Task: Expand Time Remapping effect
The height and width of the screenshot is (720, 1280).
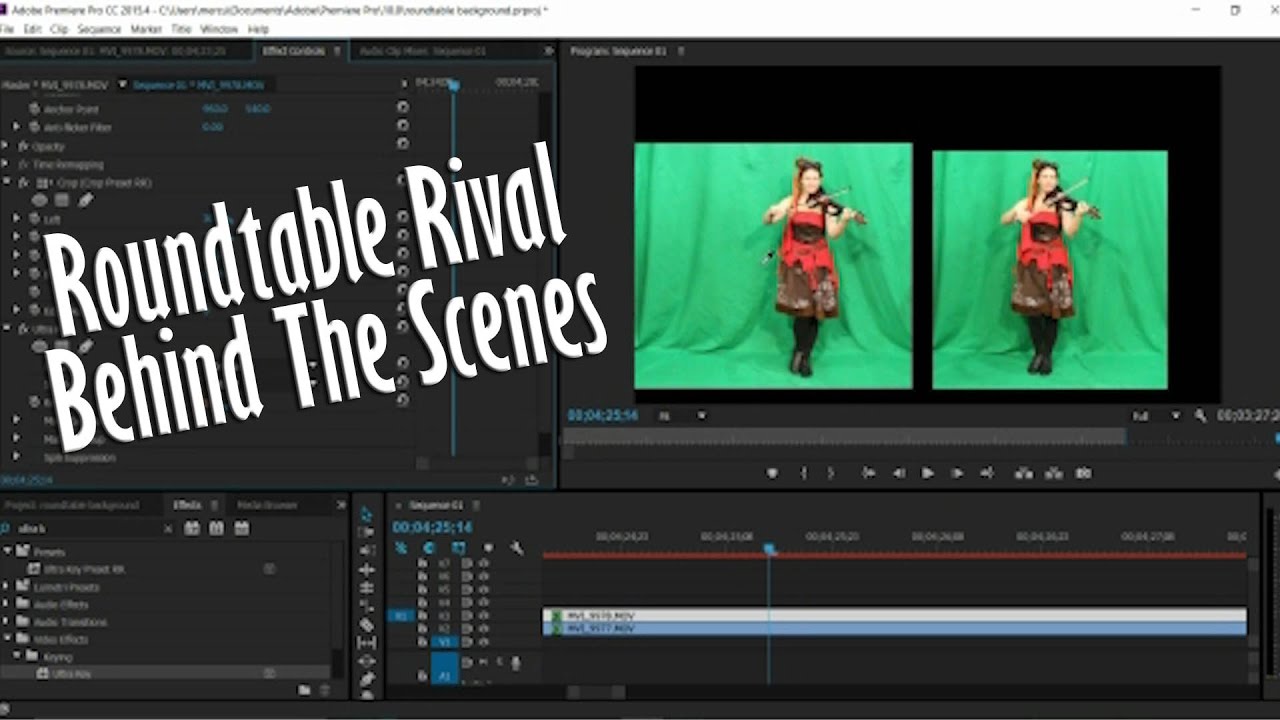Action: click(5, 164)
